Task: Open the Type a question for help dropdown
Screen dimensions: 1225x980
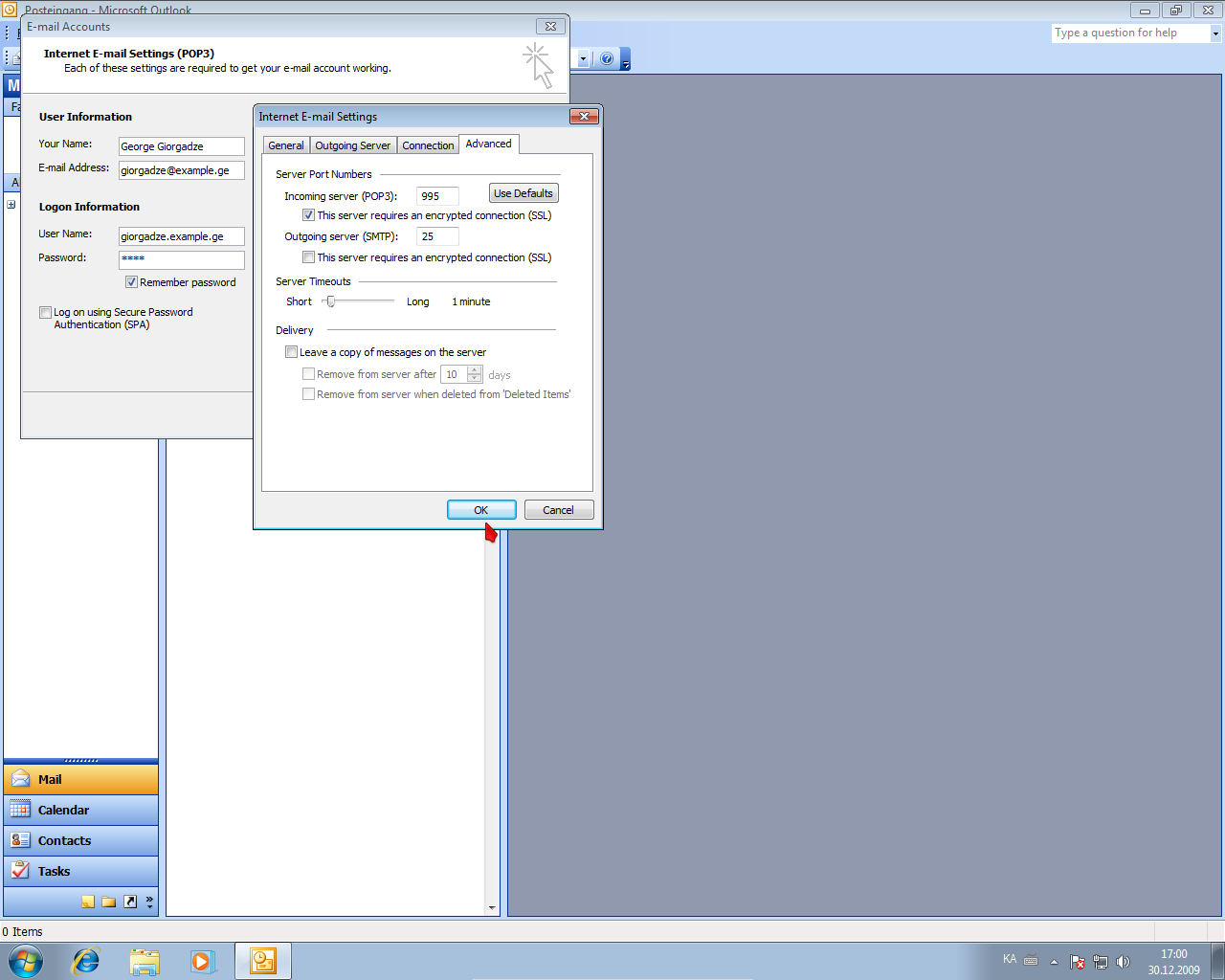Action: (x=1215, y=33)
